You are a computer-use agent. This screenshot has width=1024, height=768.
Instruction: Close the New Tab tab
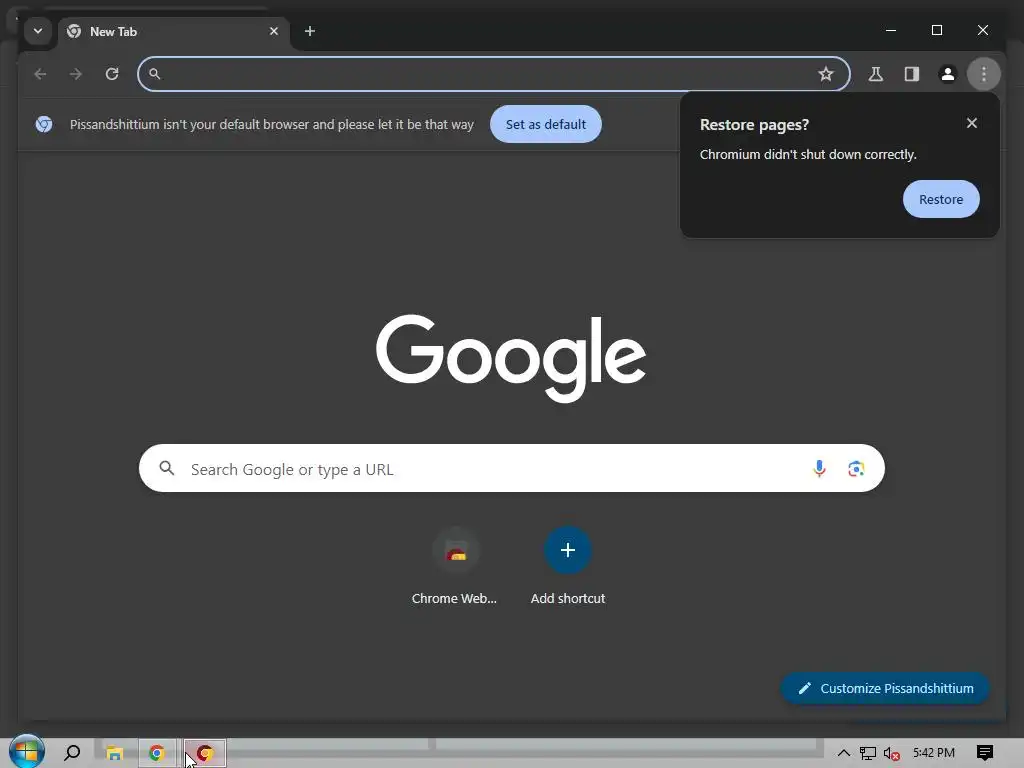click(274, 31)
